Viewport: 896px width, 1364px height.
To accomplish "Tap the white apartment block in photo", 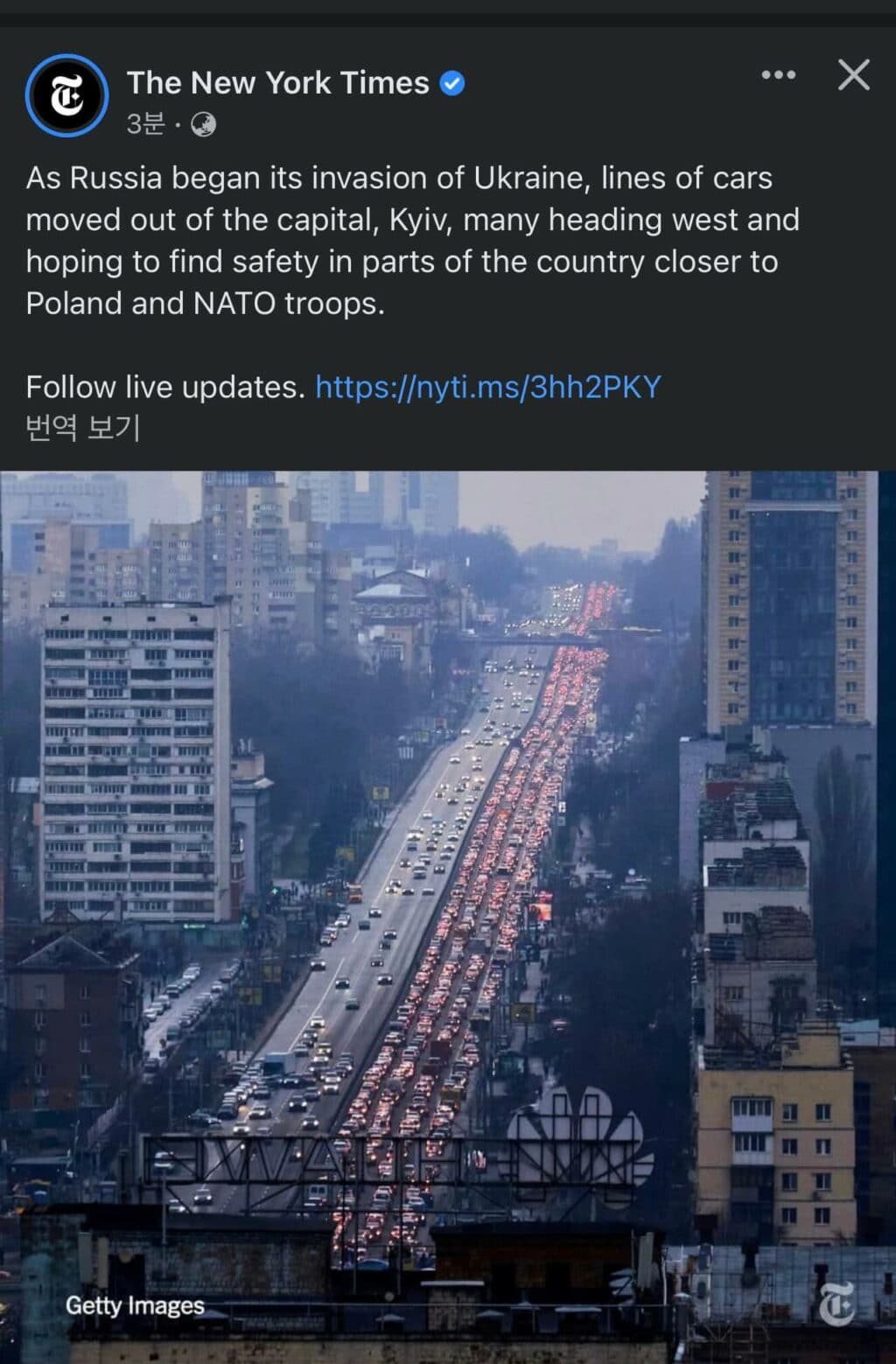I will tap(131, 761).
